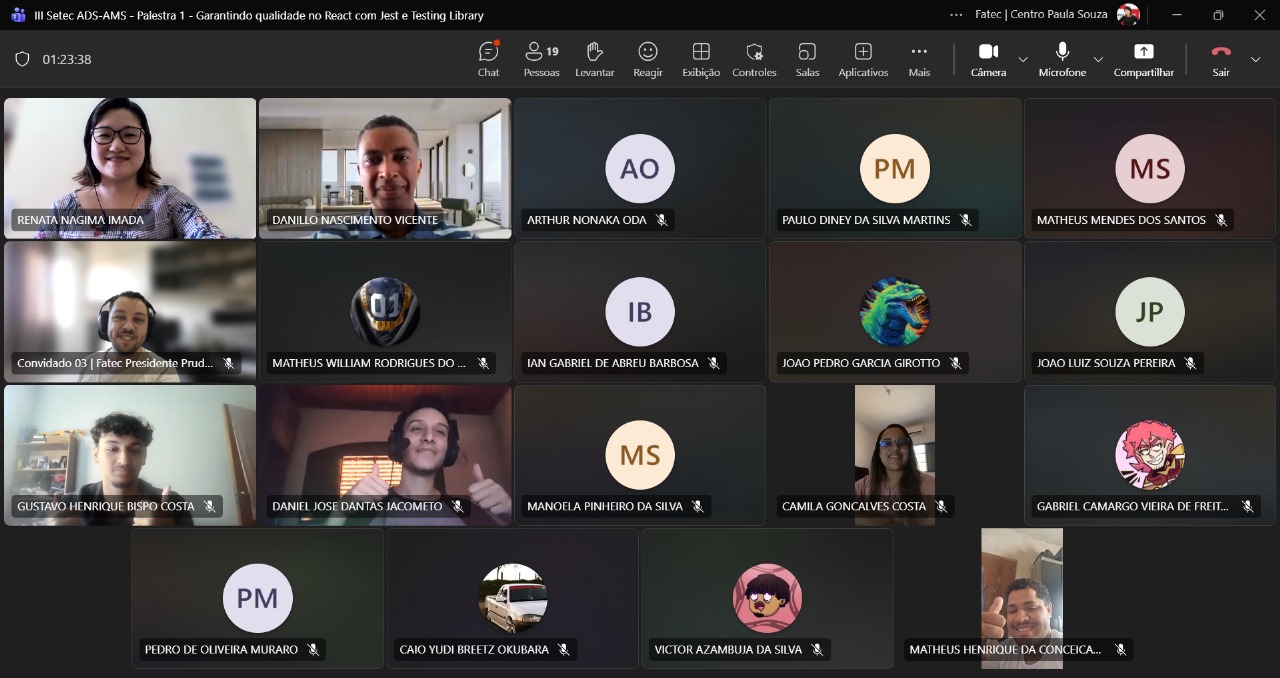This screenshot has height=678, width=1280.
Task: Open the Controles meeting controls
Action: click(x=754, y=59)
